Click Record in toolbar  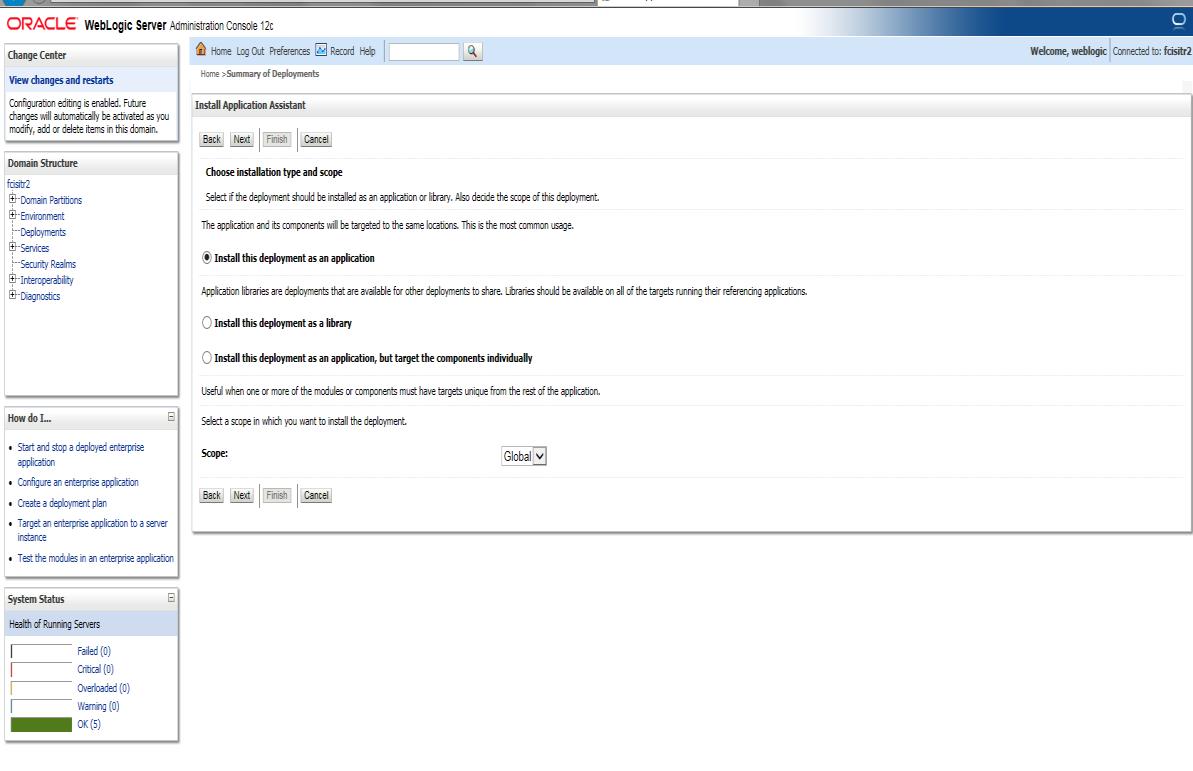342,51
